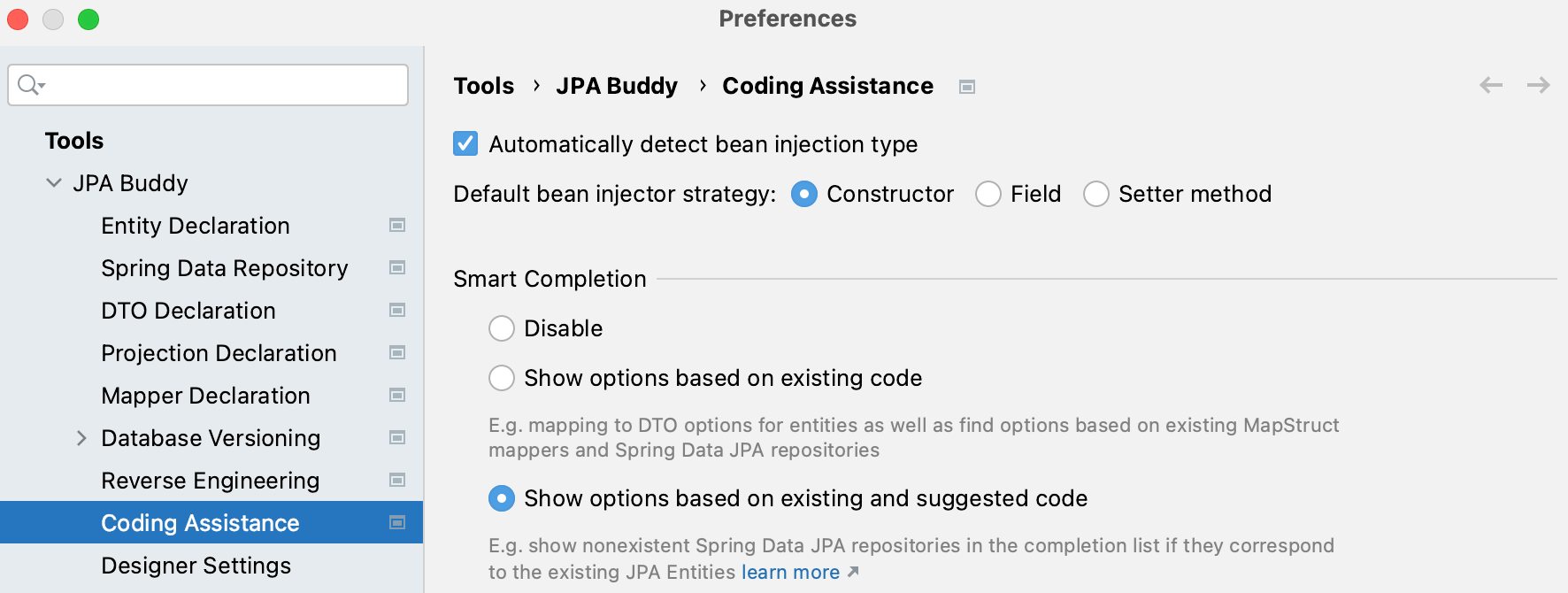
Task: Disable Automatically detect bean injection type
Action: click(x=465, y=143)
